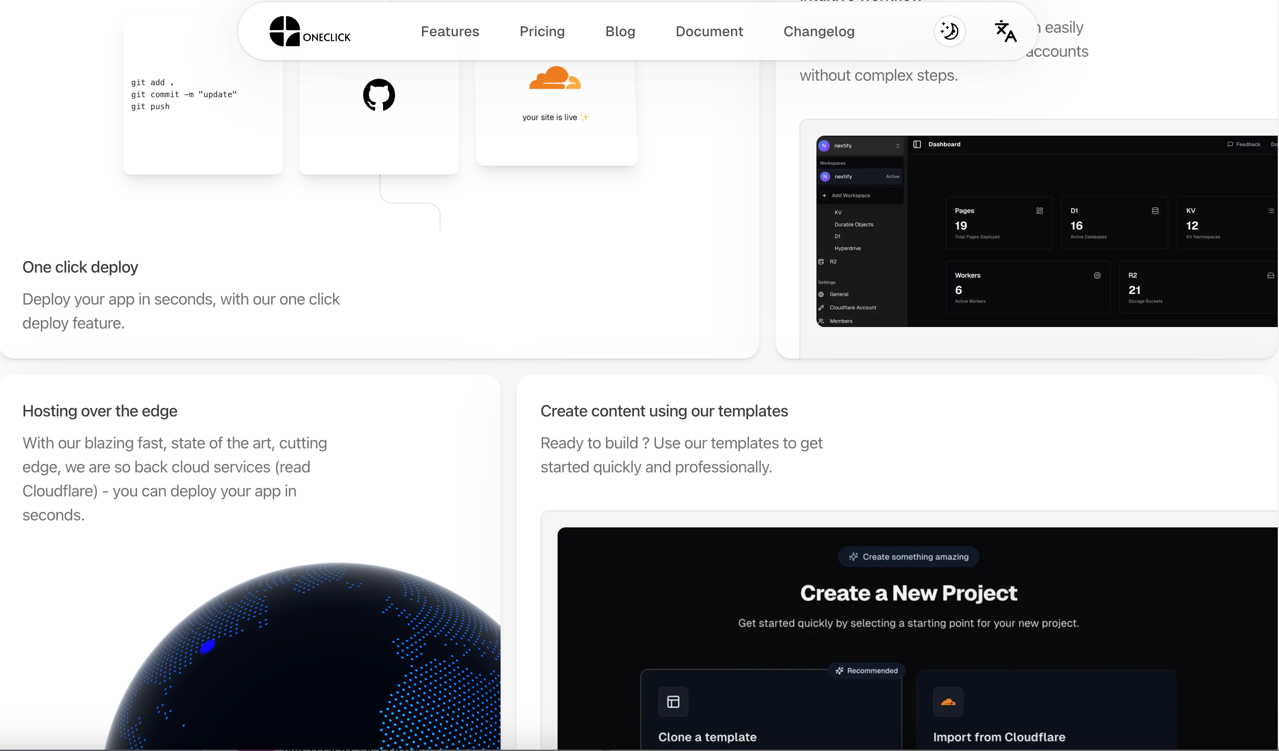Viewport: 1279px width, 751px height.
Task: Click the OneClick logo in navbar
Action: pos(309,32)
